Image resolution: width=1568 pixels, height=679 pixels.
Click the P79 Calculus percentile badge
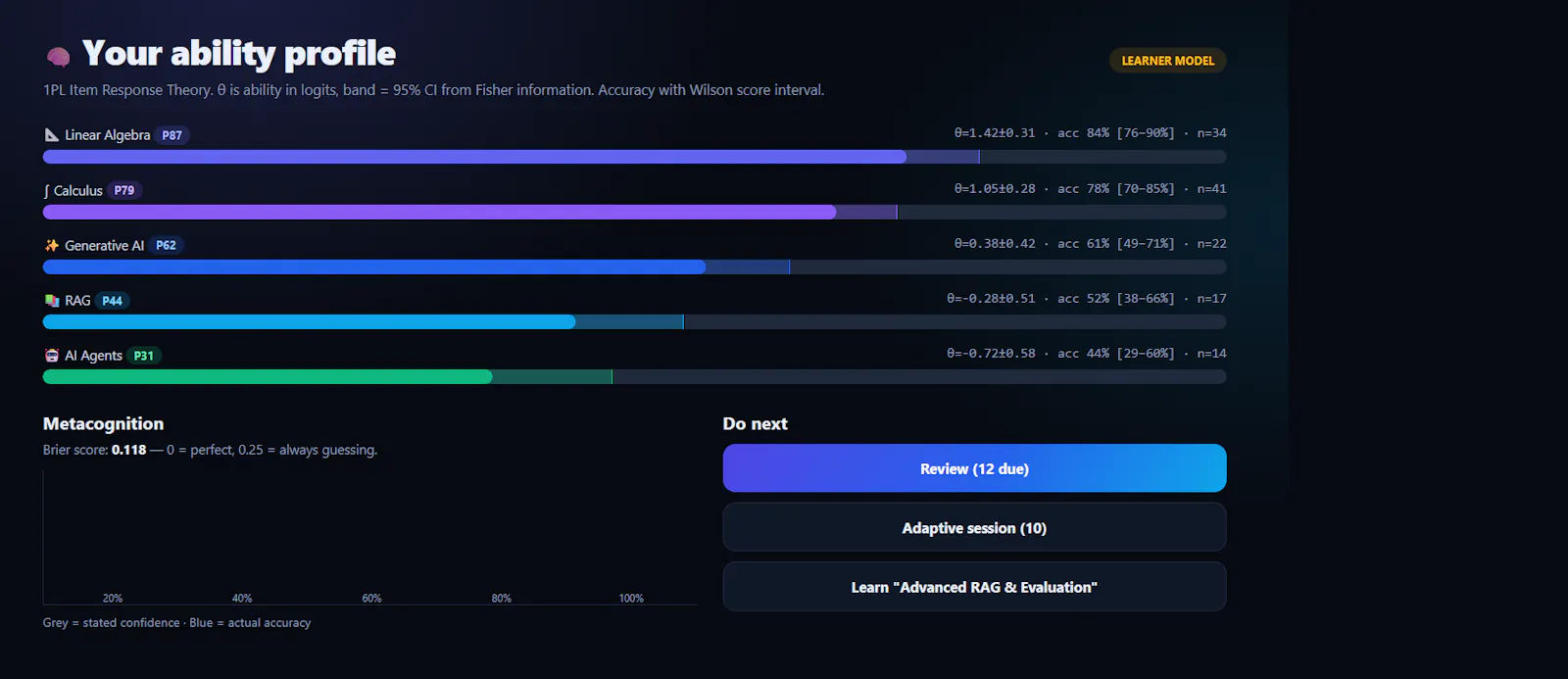click(x=124, y=191)
